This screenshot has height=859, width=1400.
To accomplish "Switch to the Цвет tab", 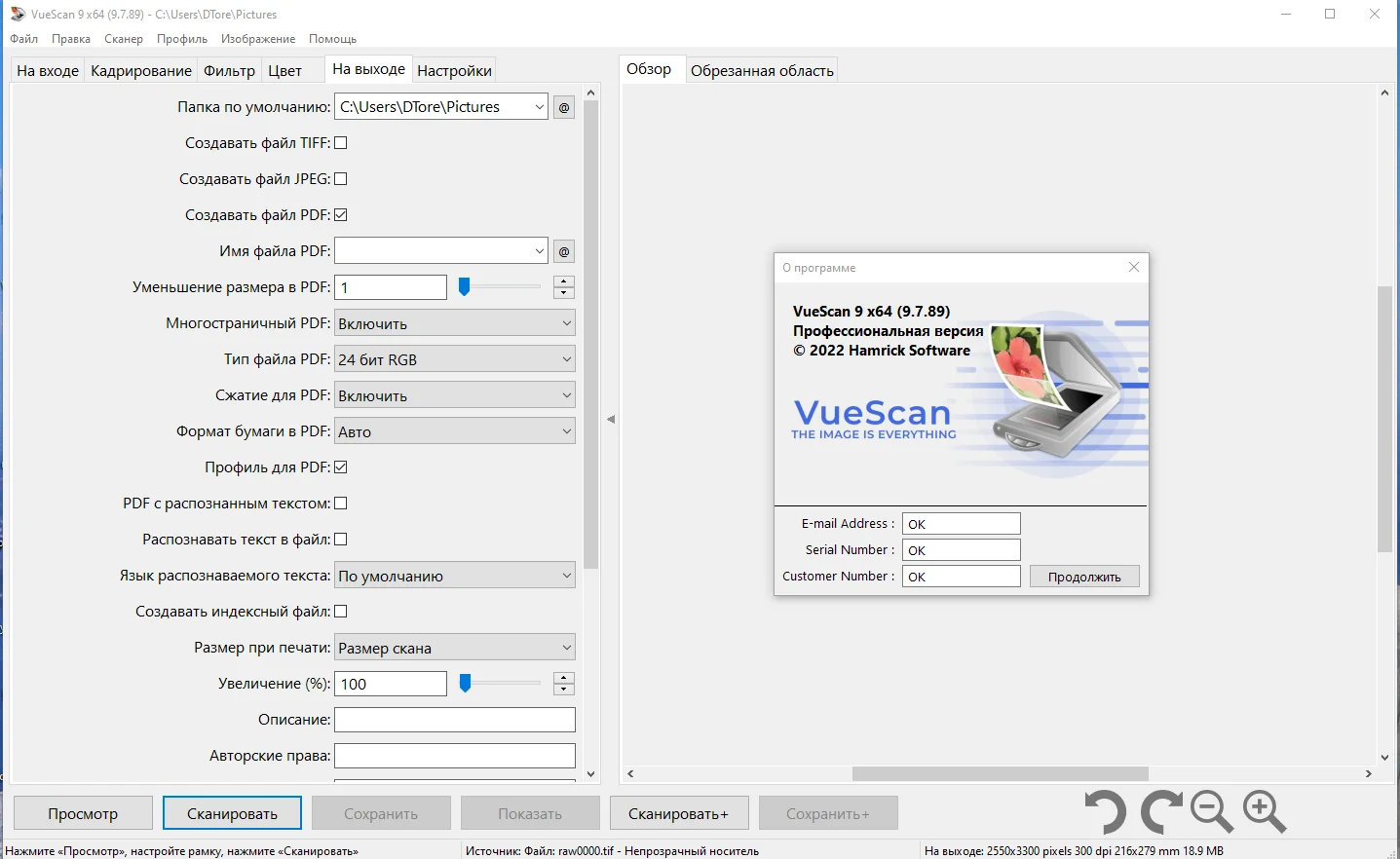I will (285, 71).
